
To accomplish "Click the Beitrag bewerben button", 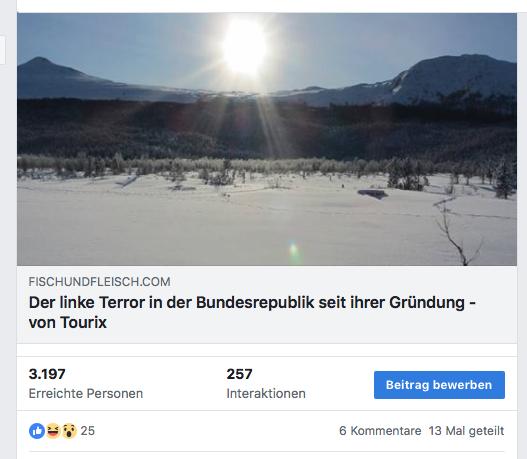I will pos(439,385).
